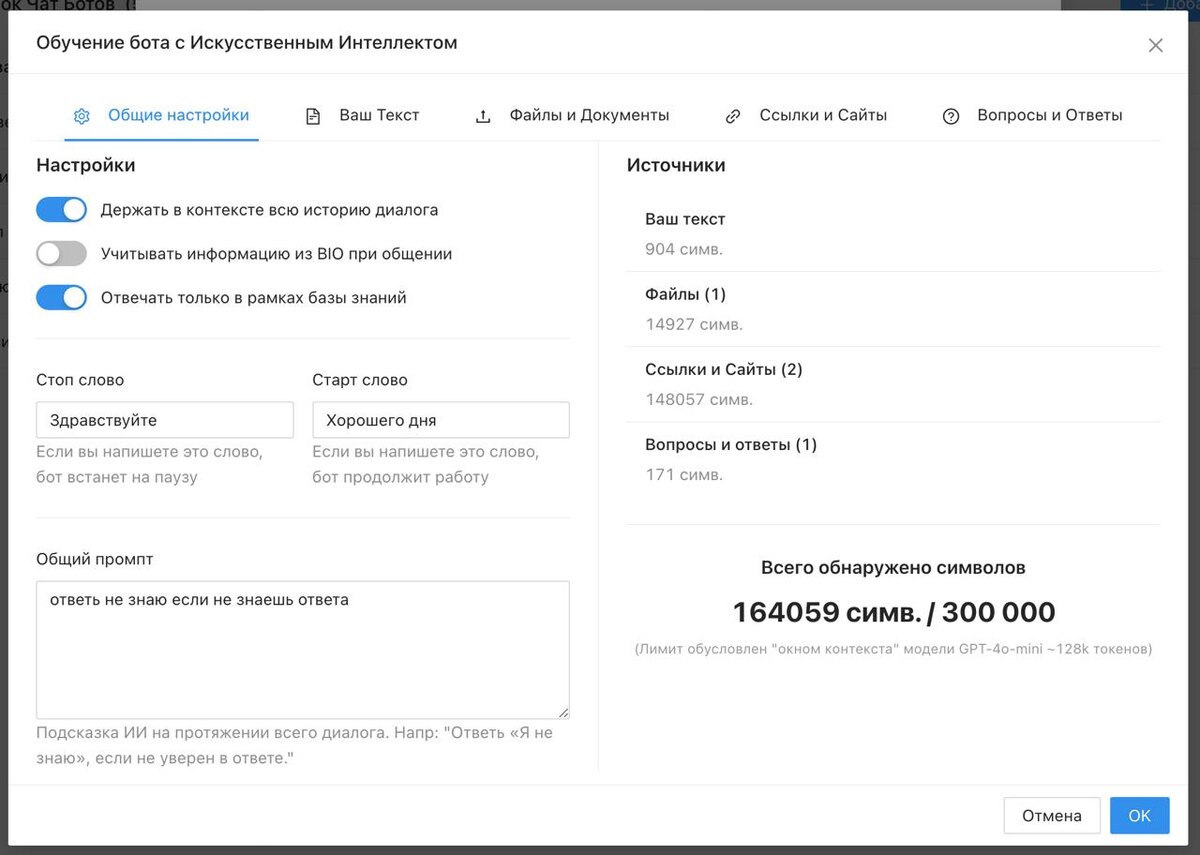Enable using BIO information when chatting
Image resolution: width=1200 pixels, height=855 pixels.
click(x=62, y=254)
